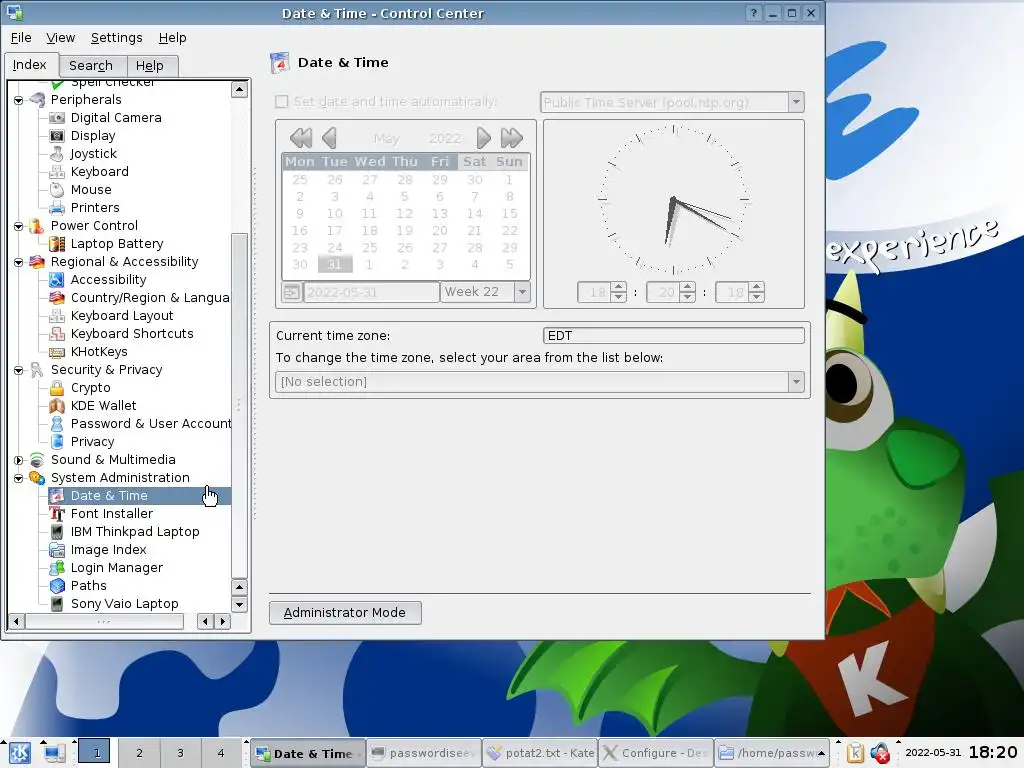This screenshot has height=768, width=1024.
Task: Switch to the potat2.txt - Kate taskbar window
Action: point(541,753)
